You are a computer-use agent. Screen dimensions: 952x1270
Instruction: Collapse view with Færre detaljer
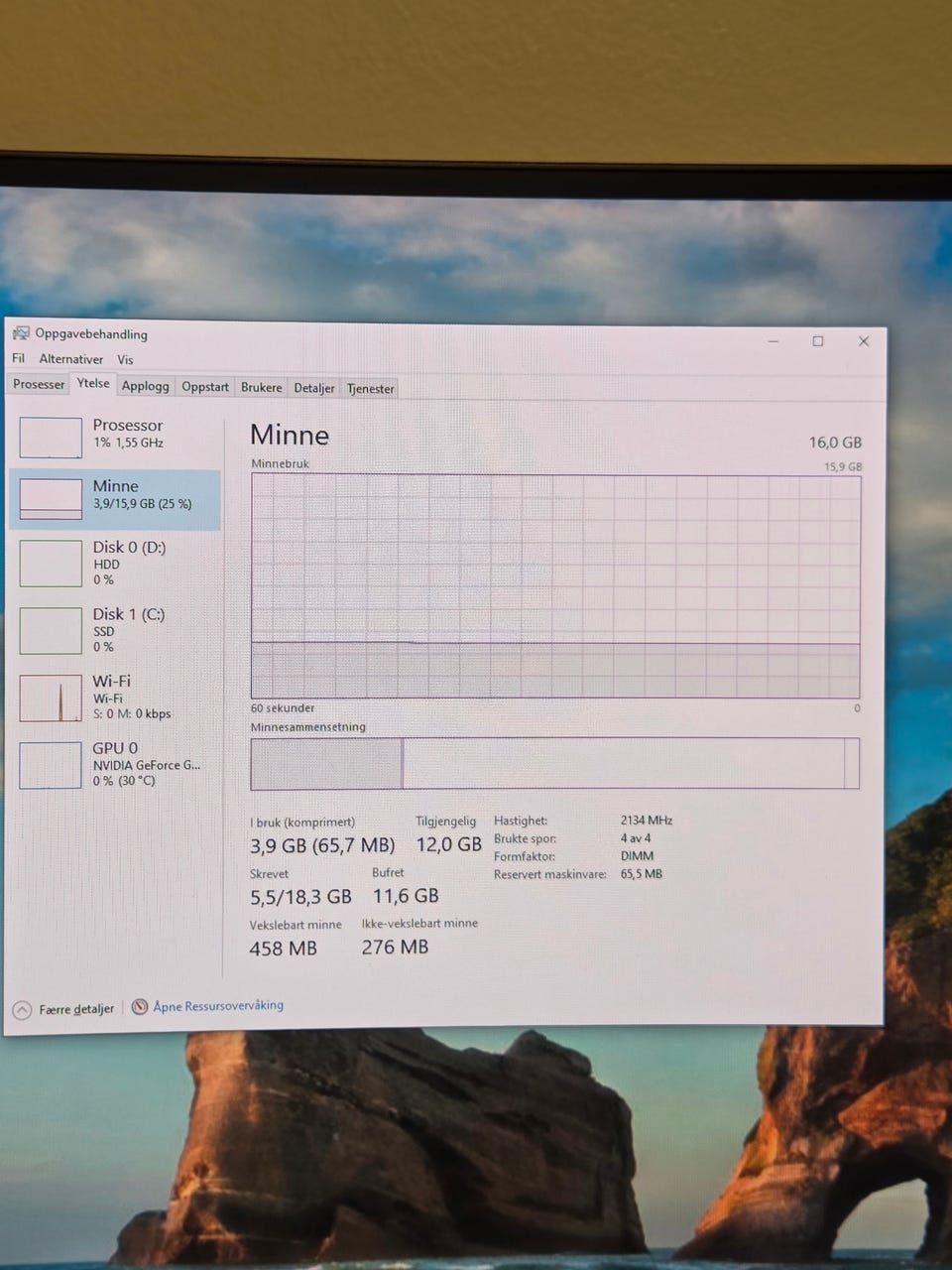[x=76, y=1009]
